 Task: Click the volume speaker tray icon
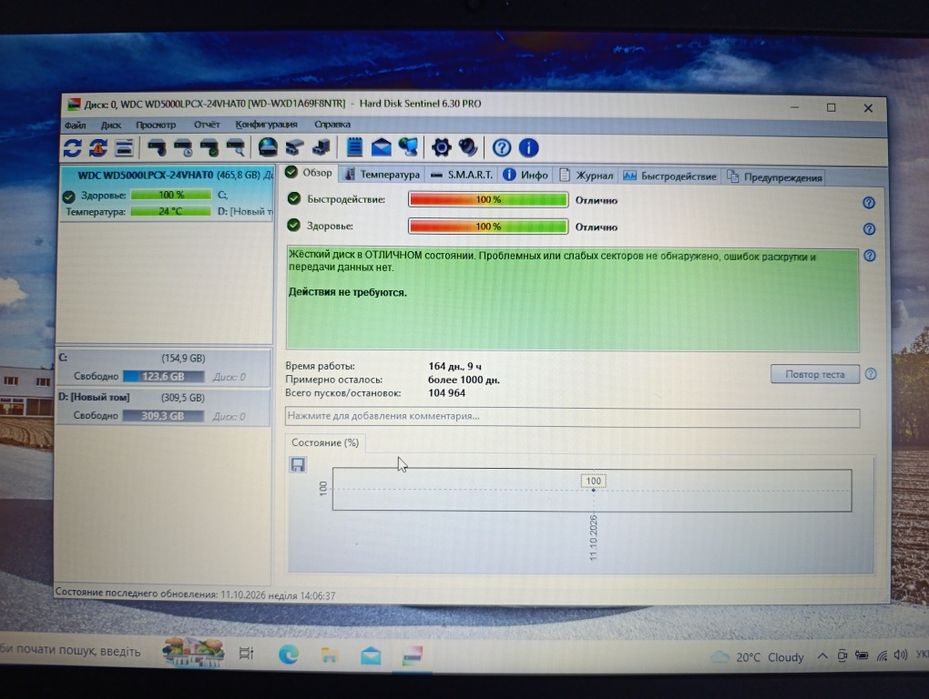pos(901,655)
